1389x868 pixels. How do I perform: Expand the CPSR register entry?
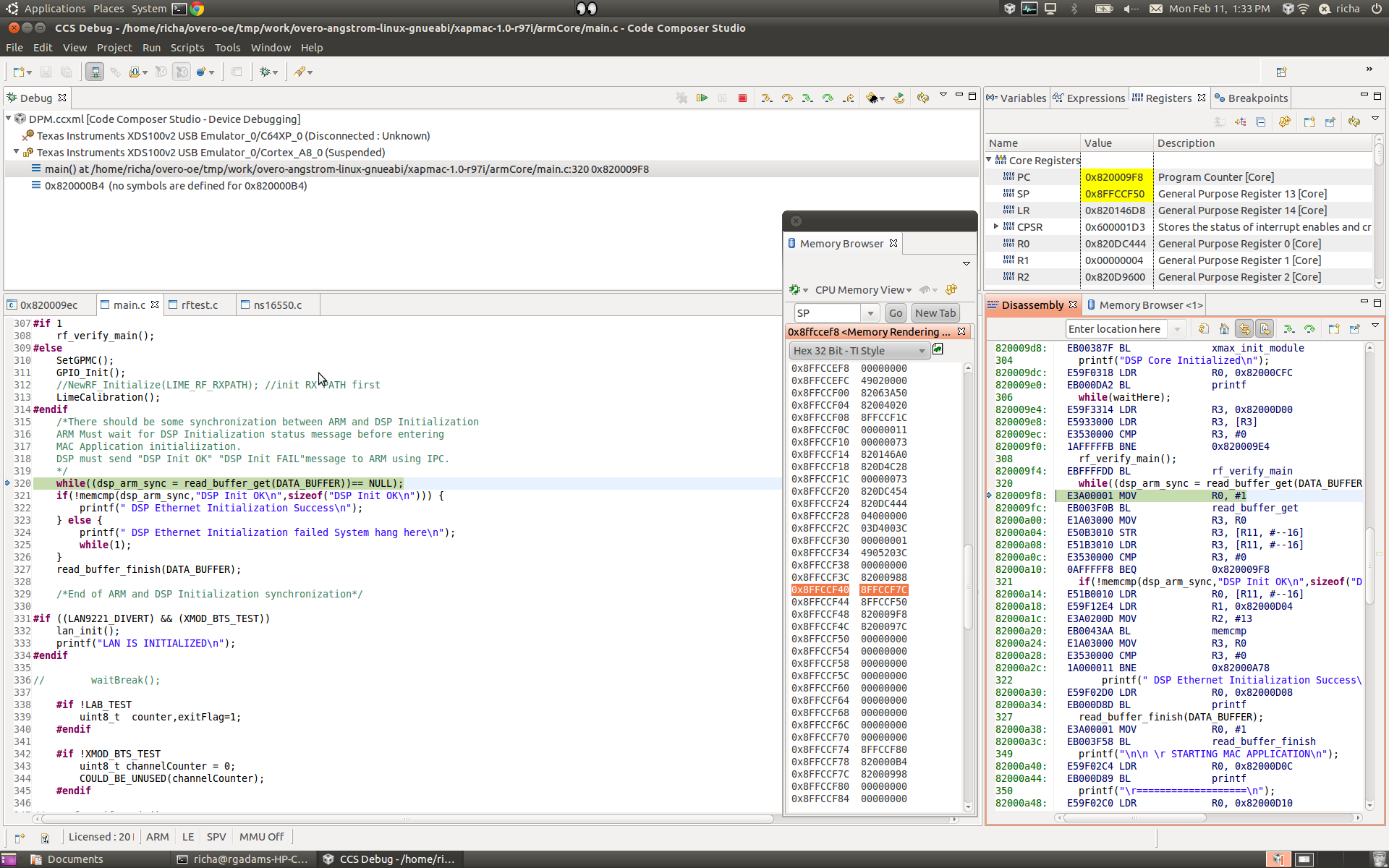click(996, 227)
